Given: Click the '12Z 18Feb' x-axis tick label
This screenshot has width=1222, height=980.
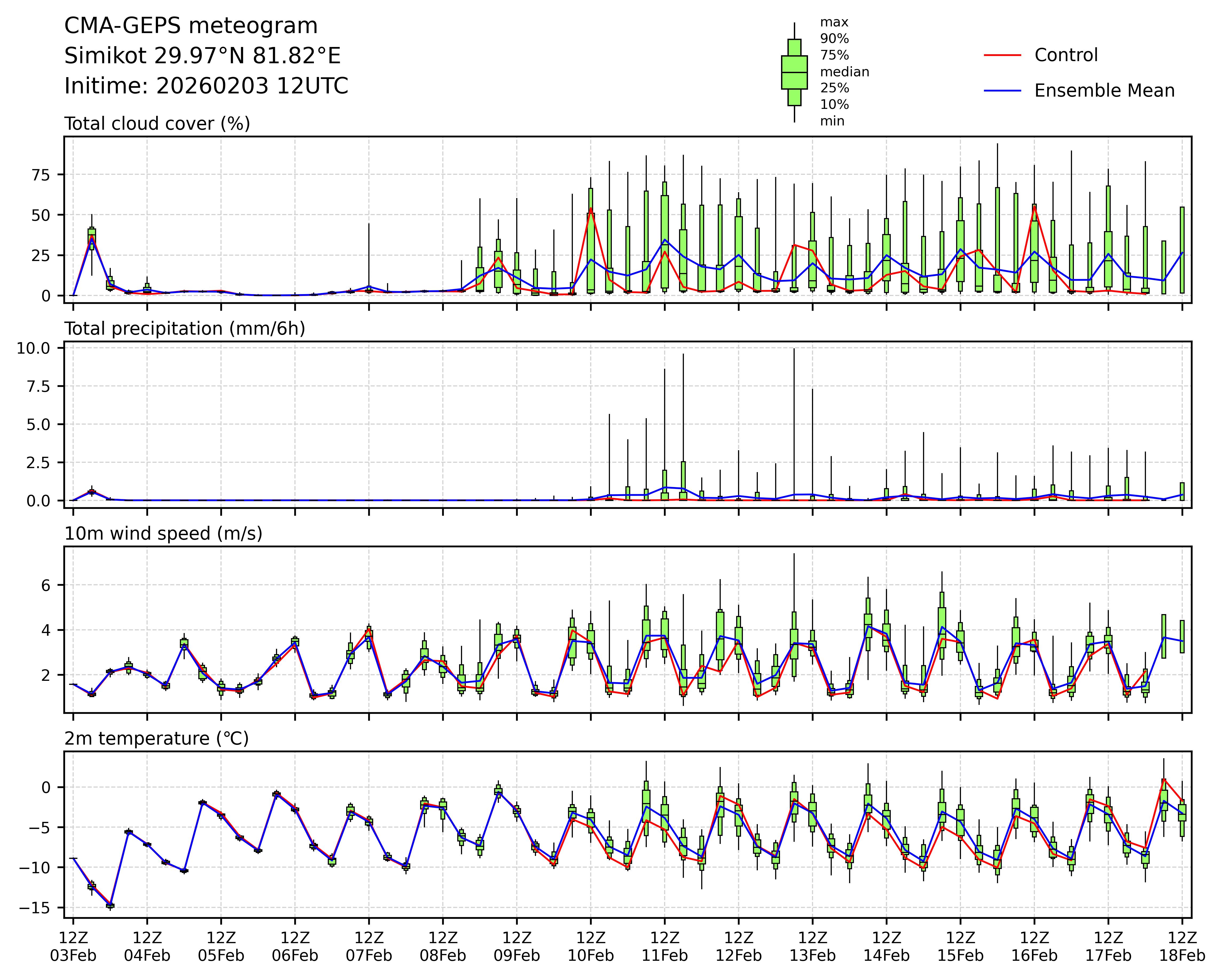Looking at the screenshot, I should [1182, 946].
